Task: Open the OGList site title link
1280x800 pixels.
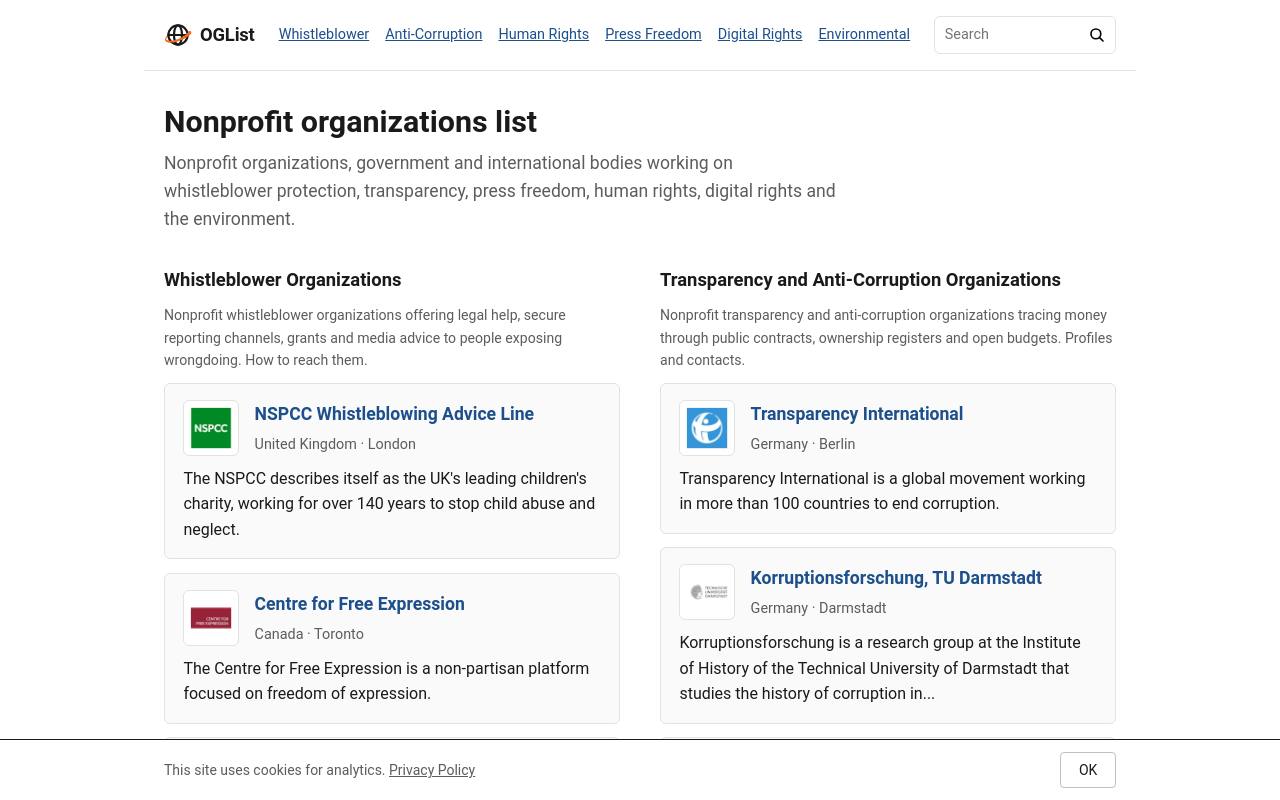Action: 227,35
